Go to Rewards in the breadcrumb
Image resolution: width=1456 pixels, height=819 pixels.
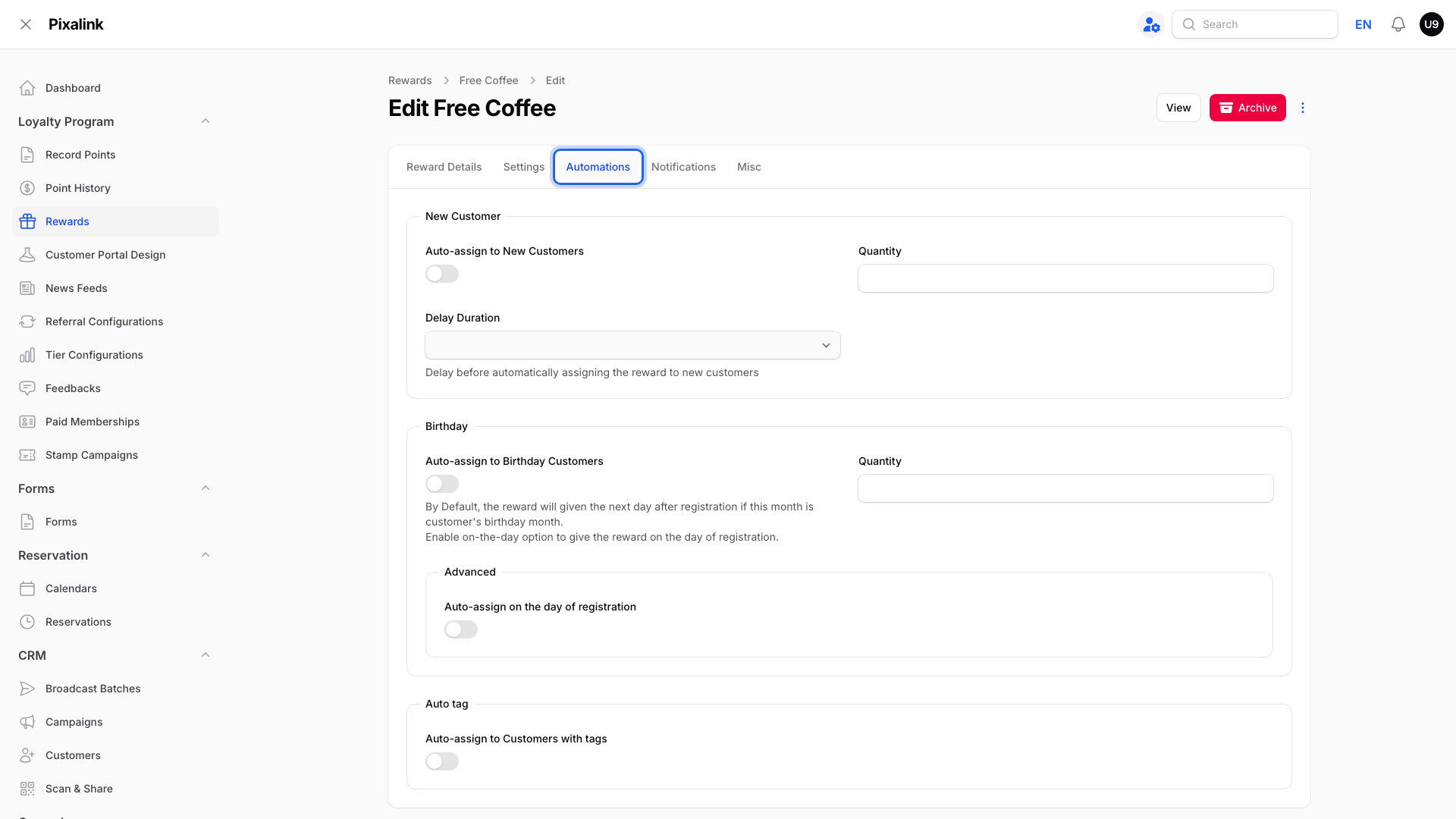coord(409,80)
